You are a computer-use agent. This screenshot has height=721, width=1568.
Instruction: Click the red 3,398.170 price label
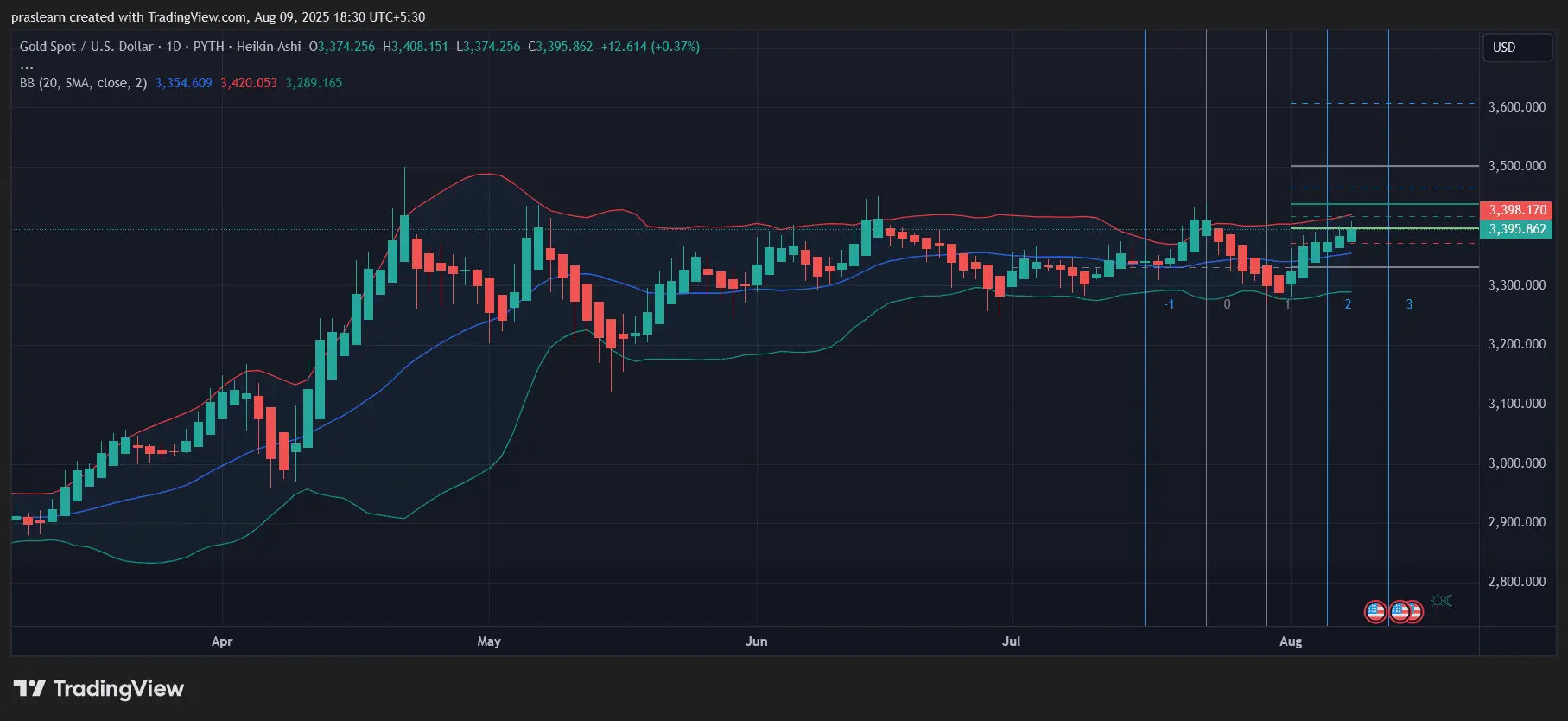[1516, 210]
